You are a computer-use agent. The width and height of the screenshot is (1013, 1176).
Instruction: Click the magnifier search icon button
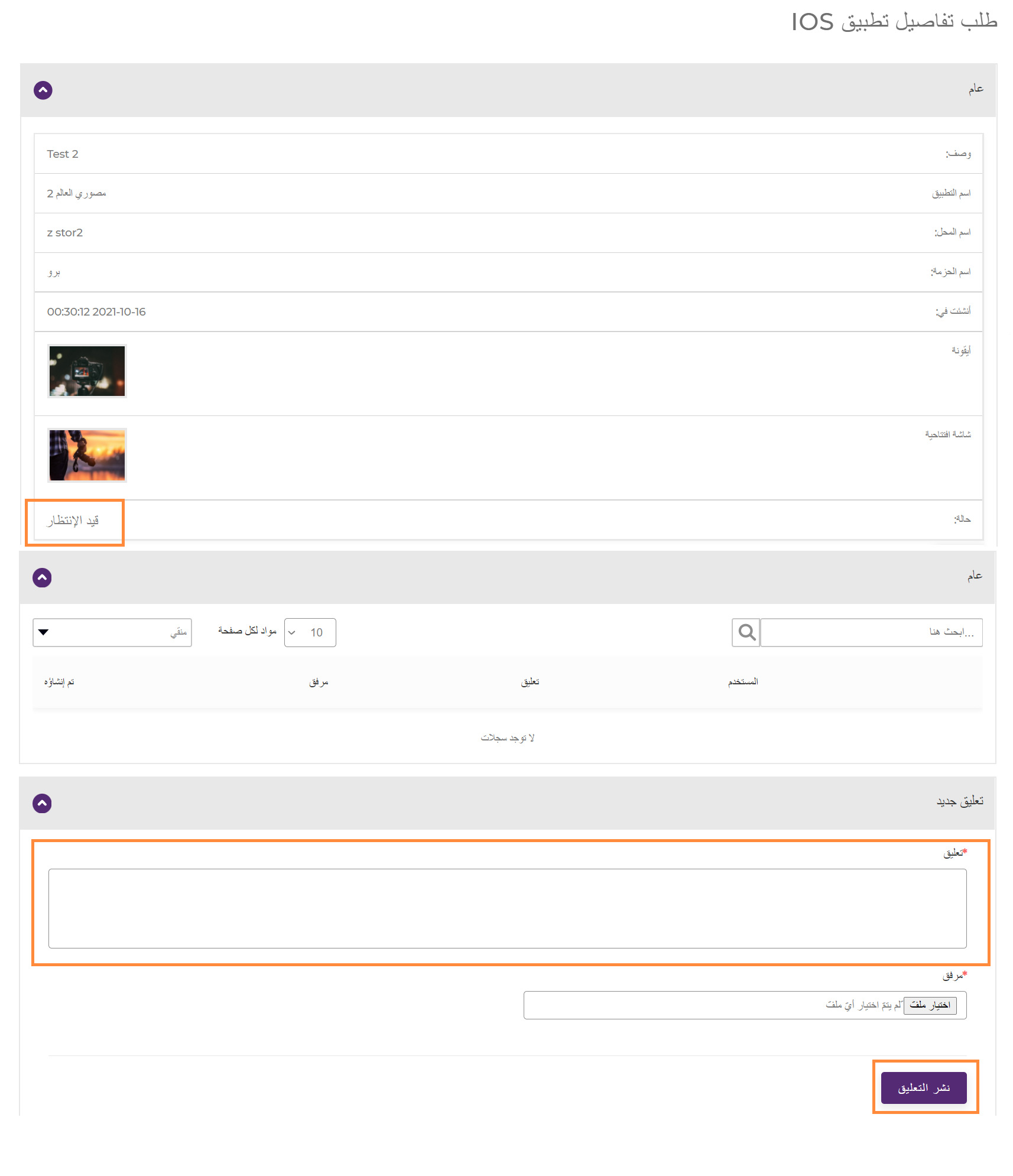coord(746,632)
